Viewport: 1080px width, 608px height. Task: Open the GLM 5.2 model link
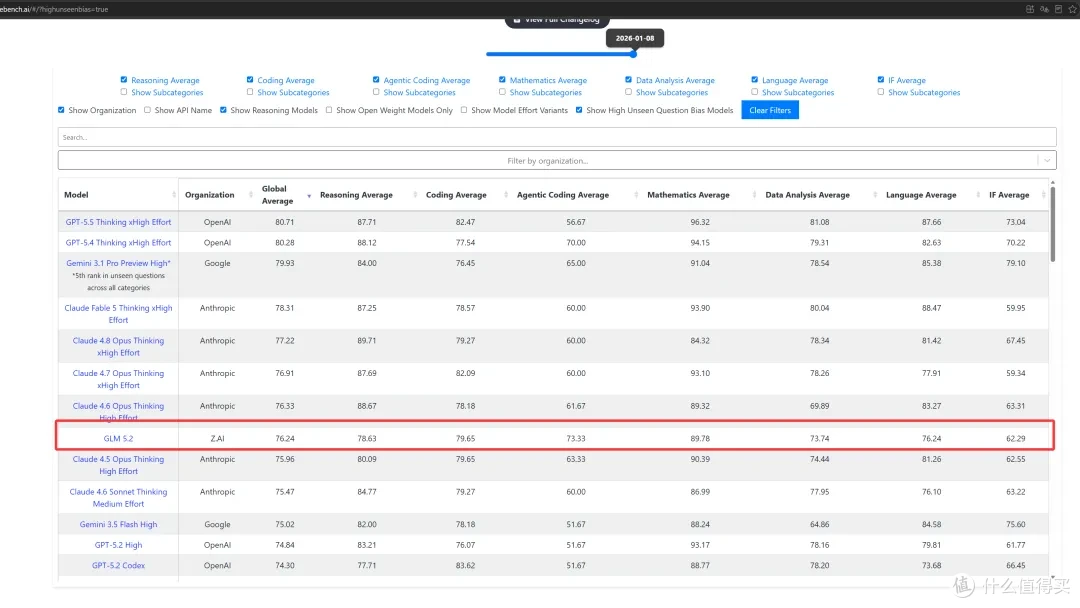[118, 439]
